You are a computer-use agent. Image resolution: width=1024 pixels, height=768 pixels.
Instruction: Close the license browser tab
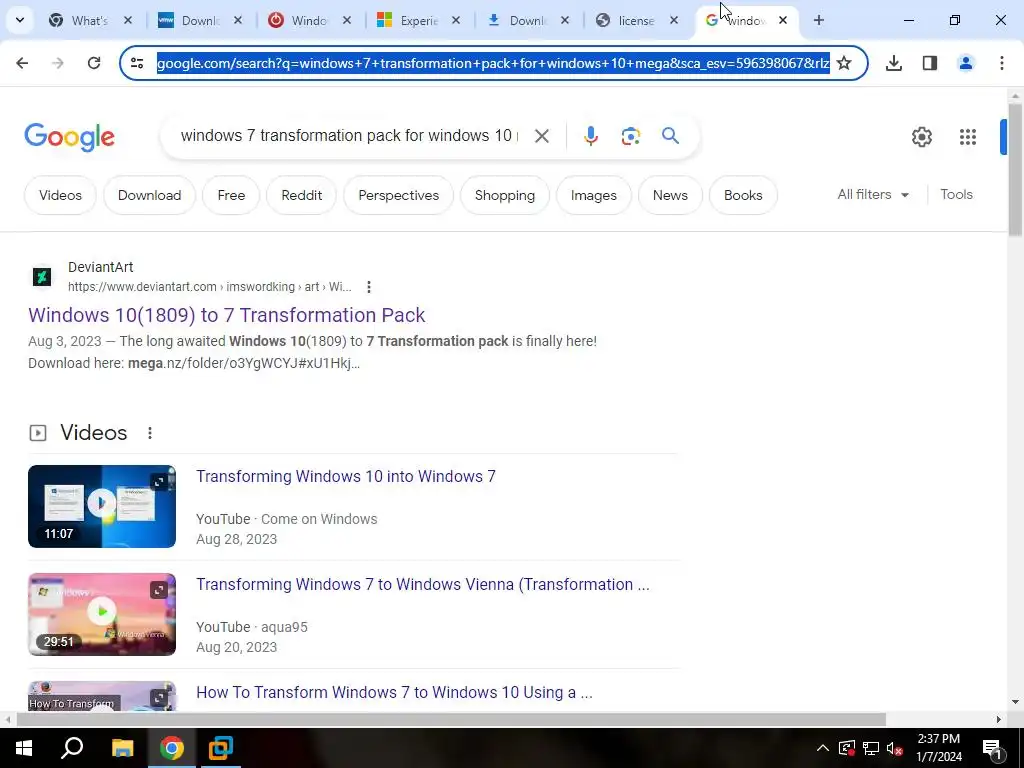674,20
